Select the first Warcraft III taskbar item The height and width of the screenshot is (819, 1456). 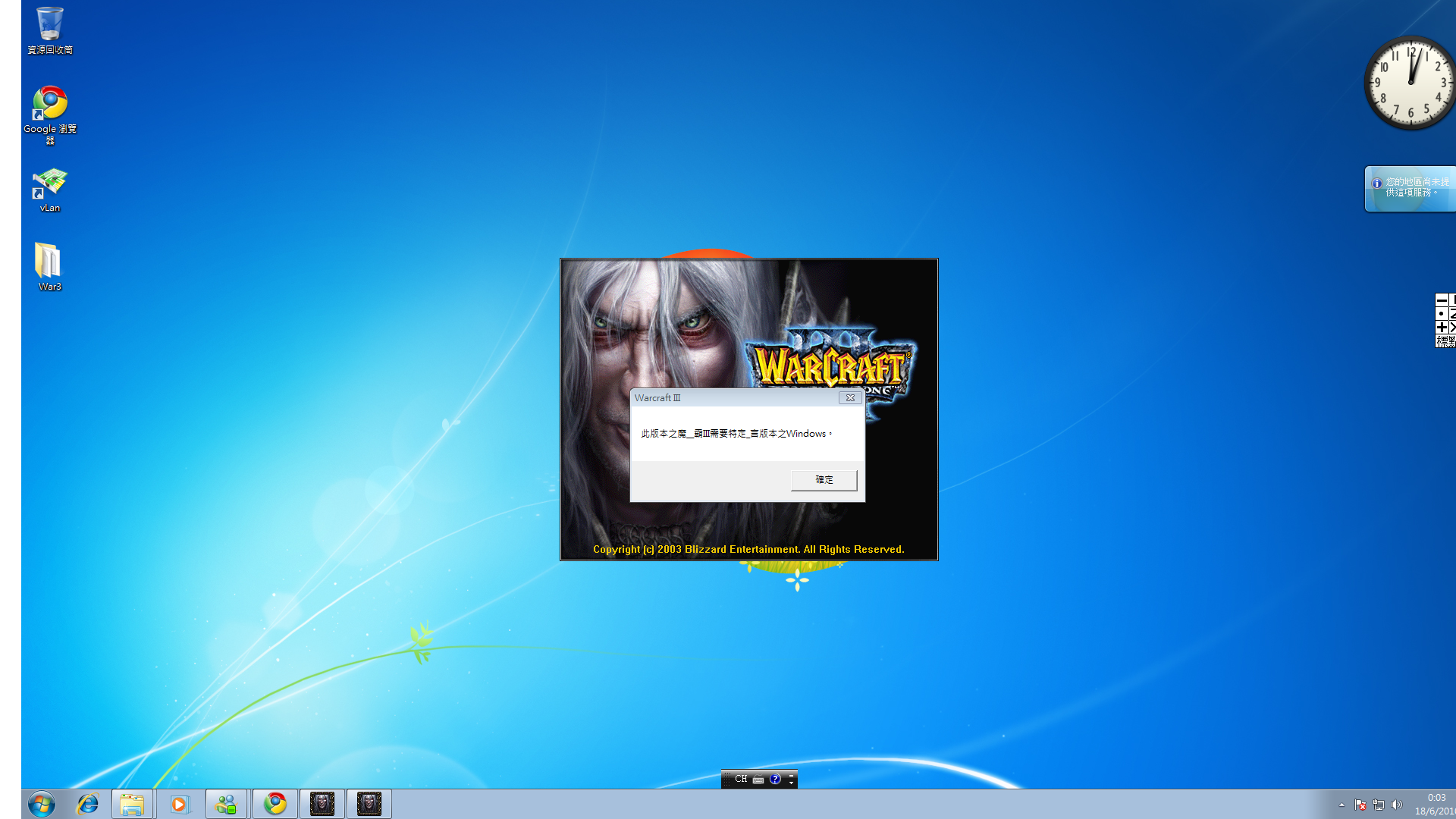[x=322, y=804]
